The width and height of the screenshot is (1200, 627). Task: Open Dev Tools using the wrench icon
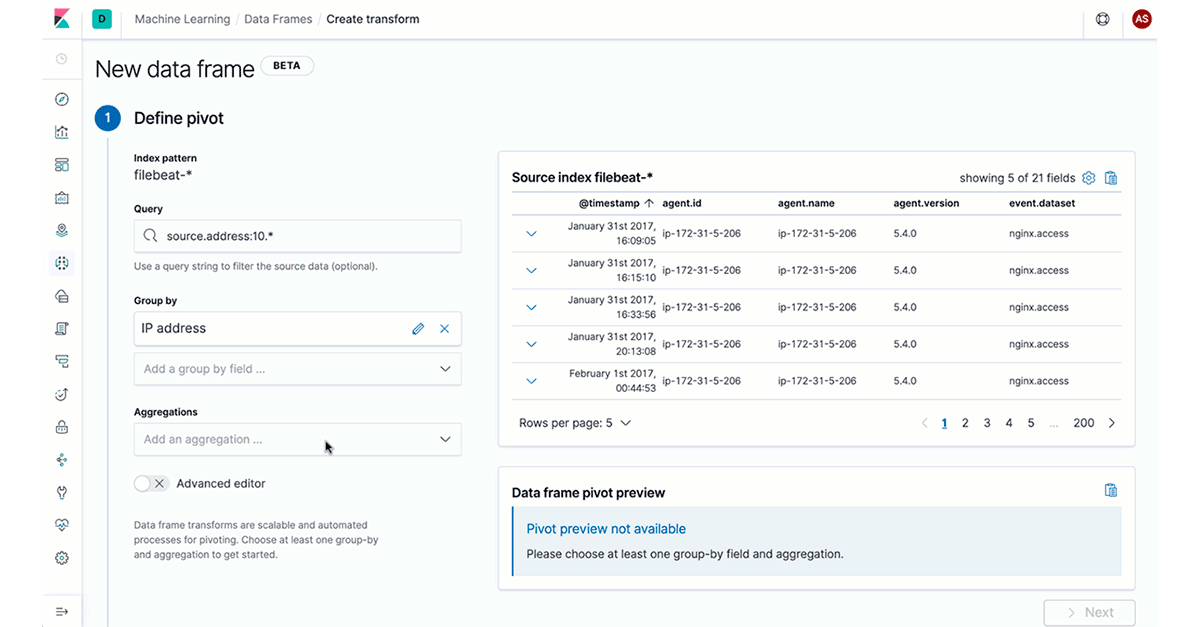point(61,492)
